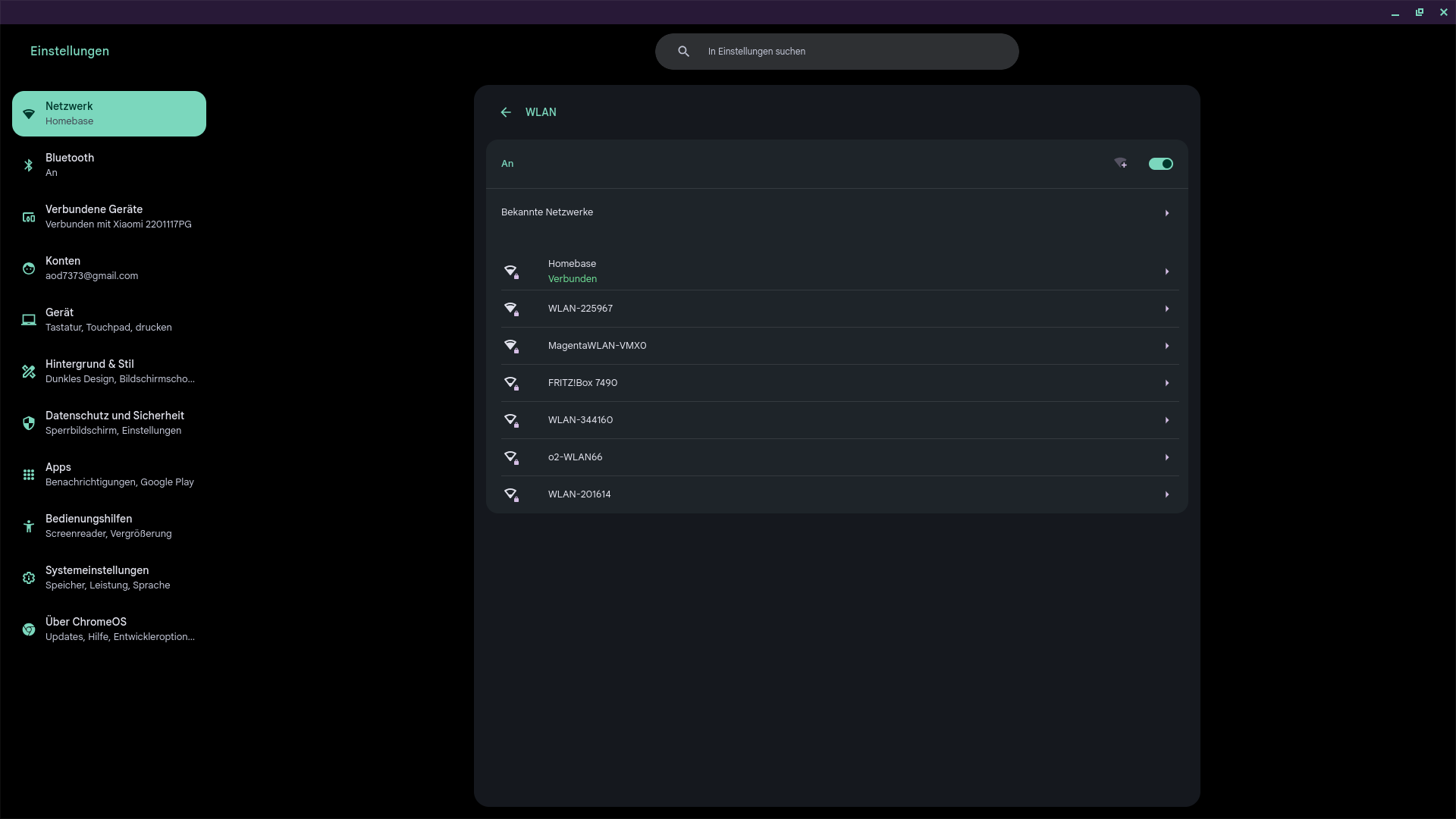This screenshot has height=819, width=1456.
Task: Click the search magnifier icon
Action: pos(683,52)
